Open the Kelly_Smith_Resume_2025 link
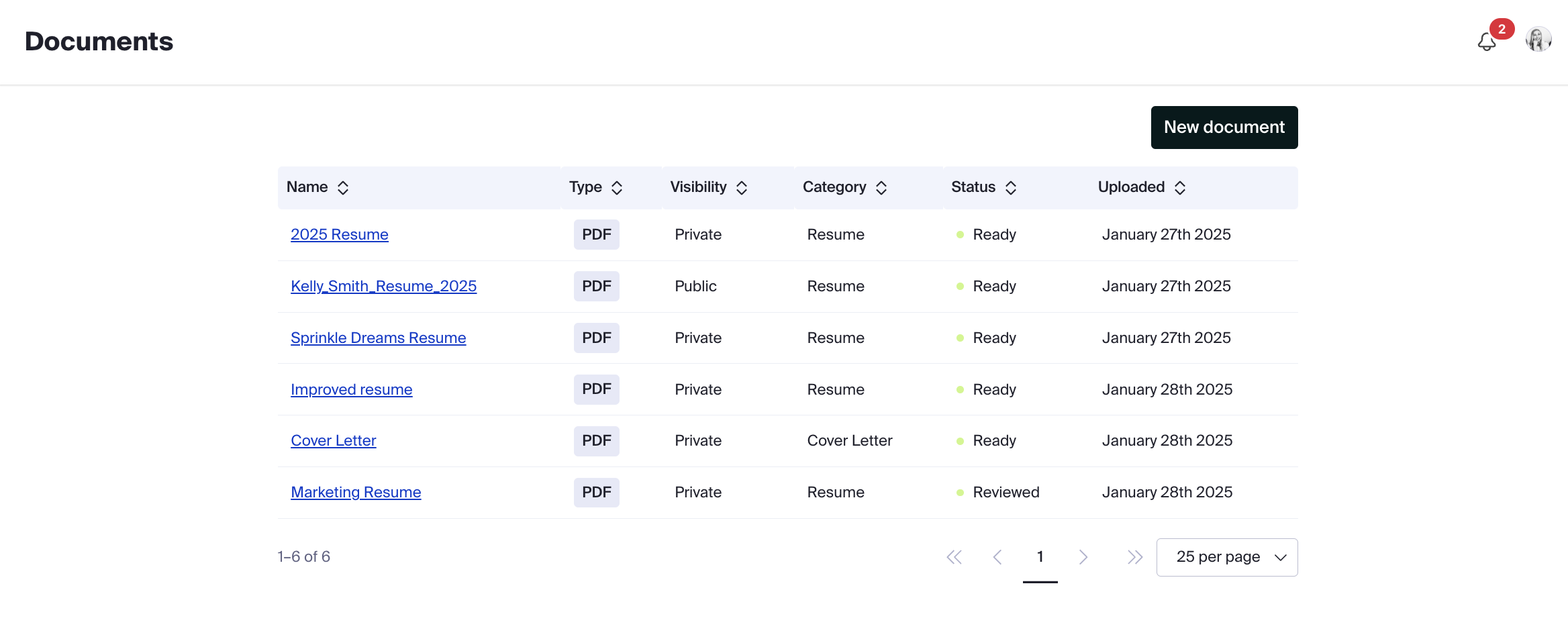Image resolution: width=1568 pixels, height=643 pixels. click(x=384, y=287)
